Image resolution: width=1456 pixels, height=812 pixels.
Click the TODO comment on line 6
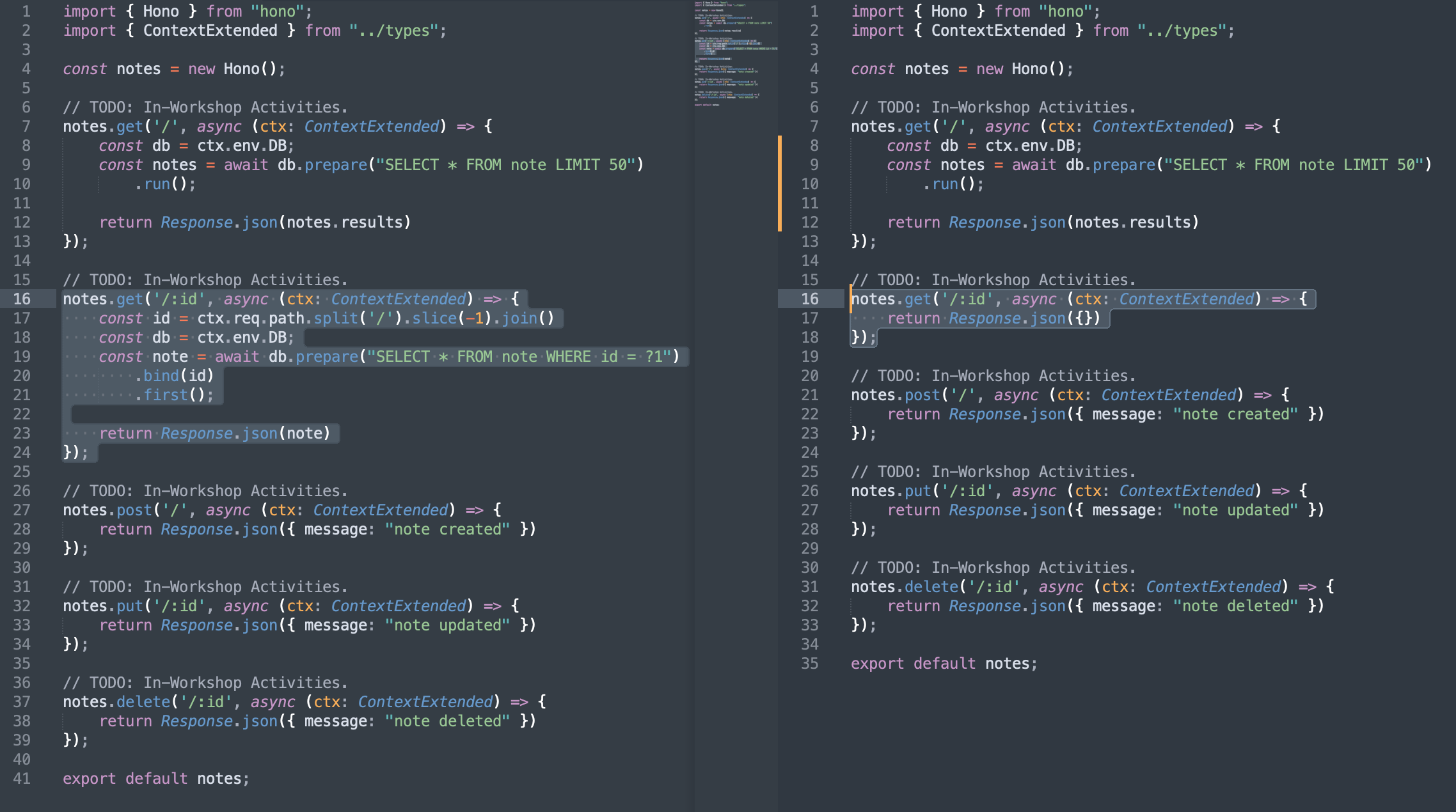coord(205,107)
